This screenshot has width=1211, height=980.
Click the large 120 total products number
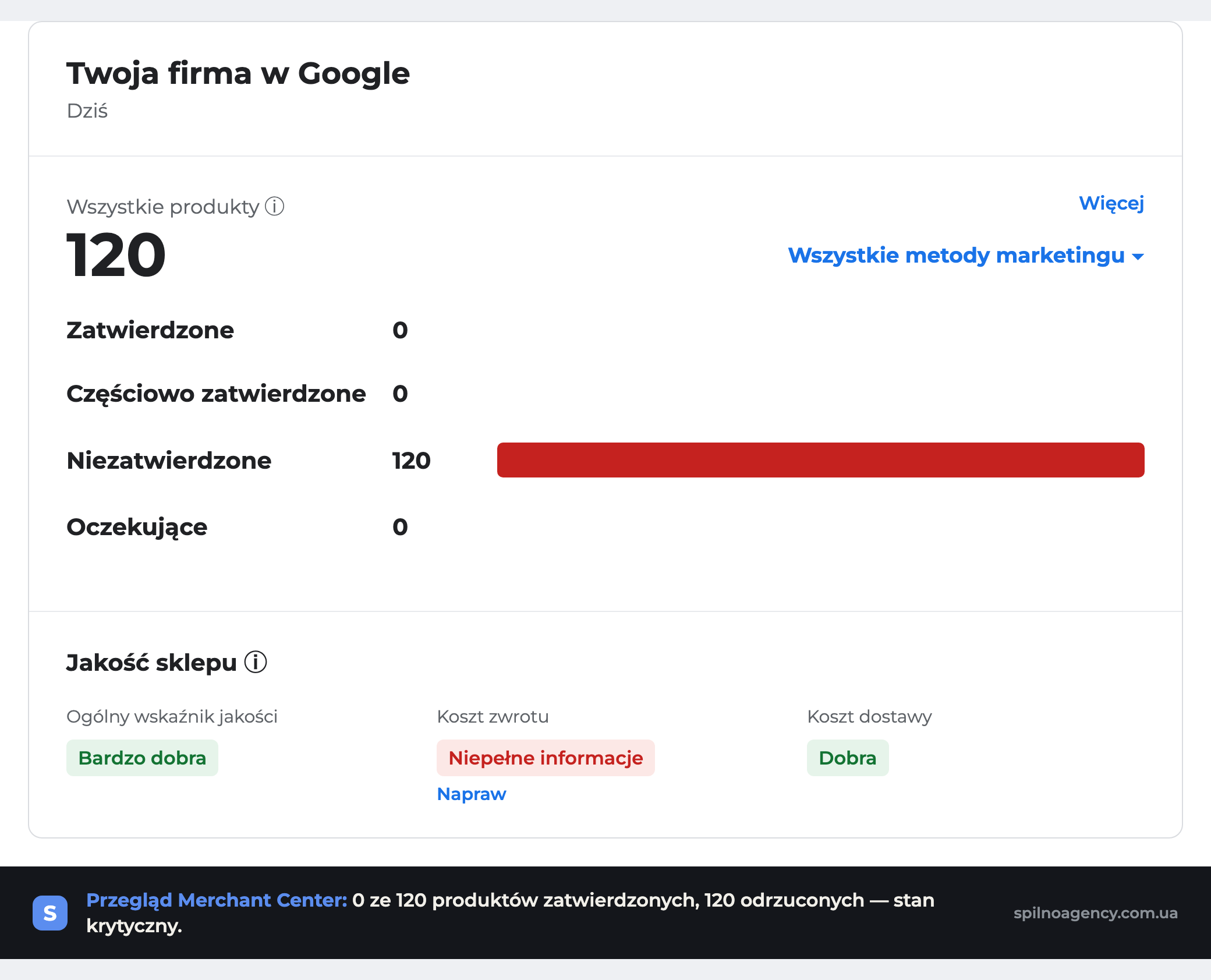(116, 255)
